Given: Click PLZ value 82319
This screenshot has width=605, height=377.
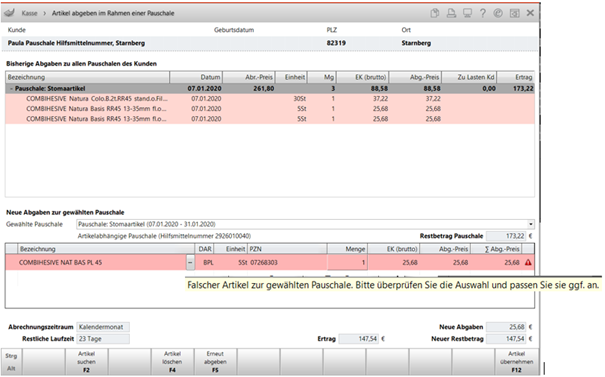Looking at the screenshot, I should 336,43.
